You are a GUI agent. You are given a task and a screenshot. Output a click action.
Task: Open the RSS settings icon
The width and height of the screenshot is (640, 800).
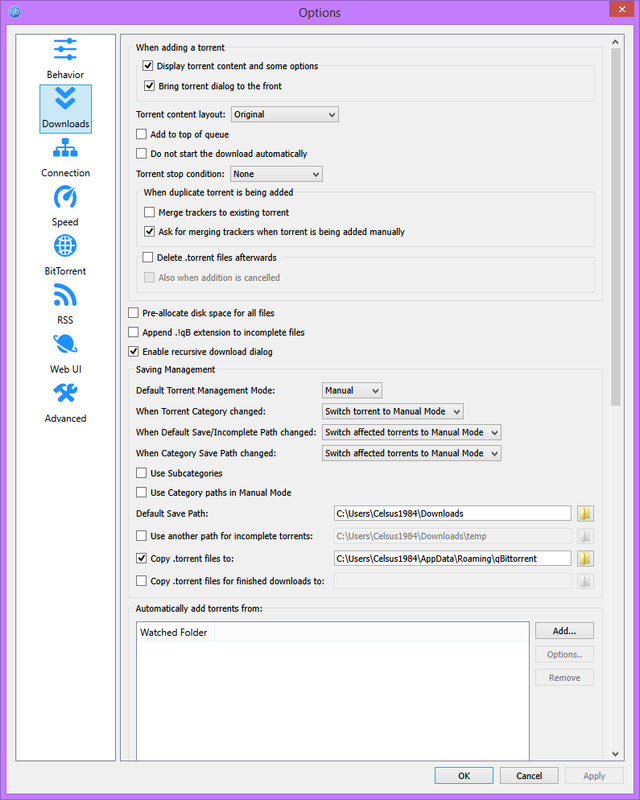65,295
